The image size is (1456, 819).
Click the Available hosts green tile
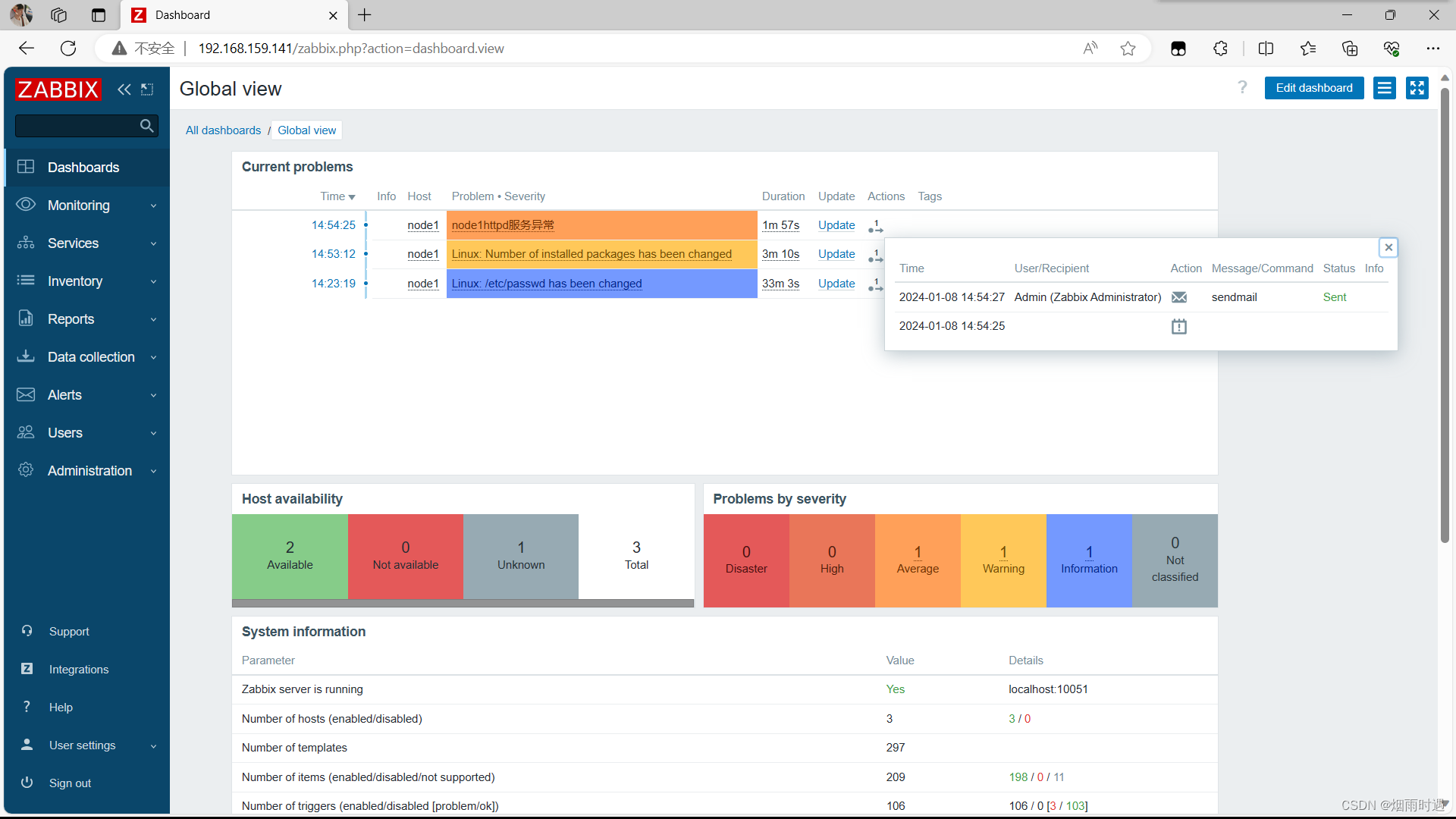pos(290,557)
